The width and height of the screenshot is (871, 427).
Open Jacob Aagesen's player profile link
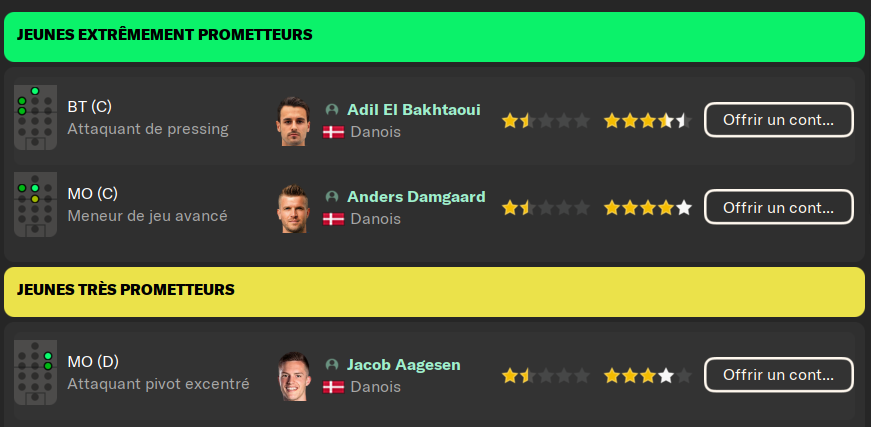coord(403,365)
